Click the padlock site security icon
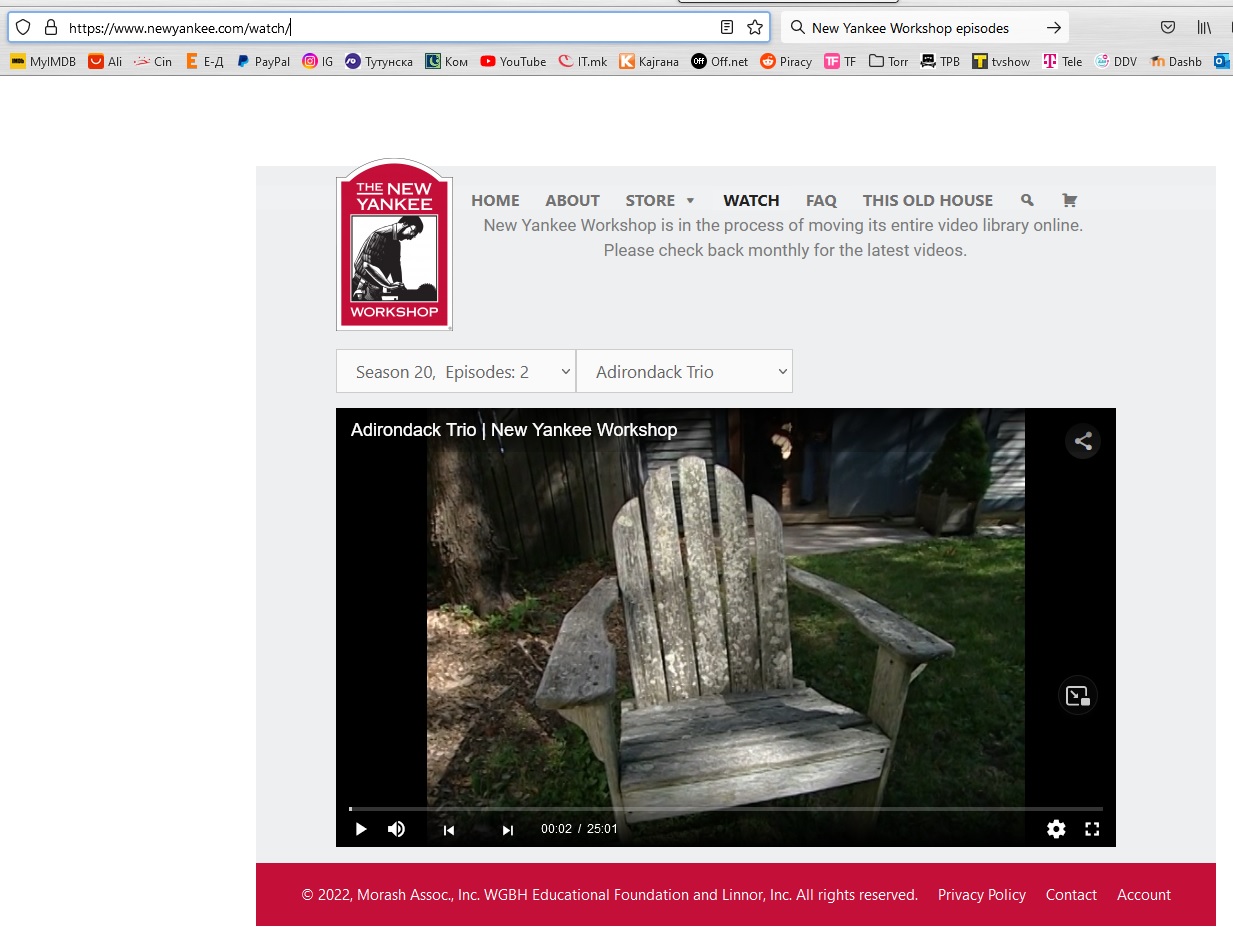The height and width of the screenshot is (942, 1233). click(x=51, y=28)
